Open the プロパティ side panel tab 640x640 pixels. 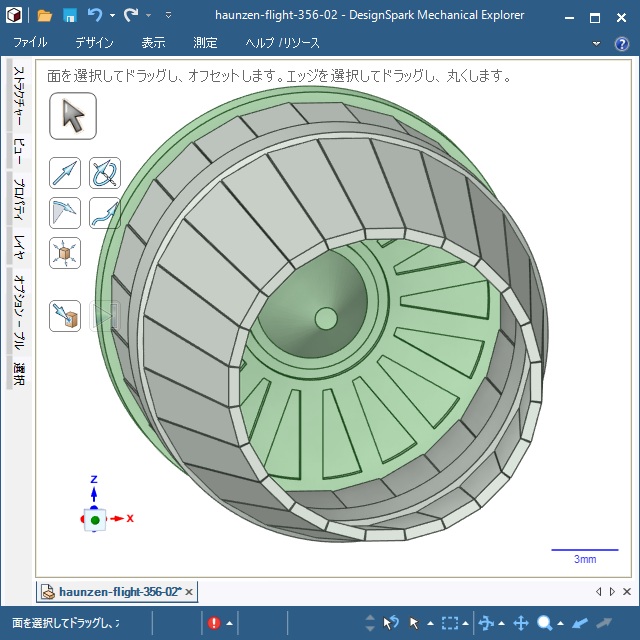(19, 199)
